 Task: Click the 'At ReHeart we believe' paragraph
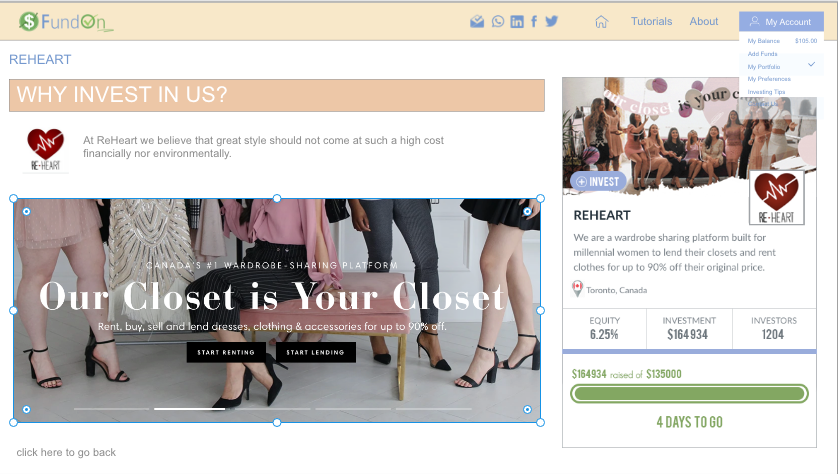[x=263, y=146]
